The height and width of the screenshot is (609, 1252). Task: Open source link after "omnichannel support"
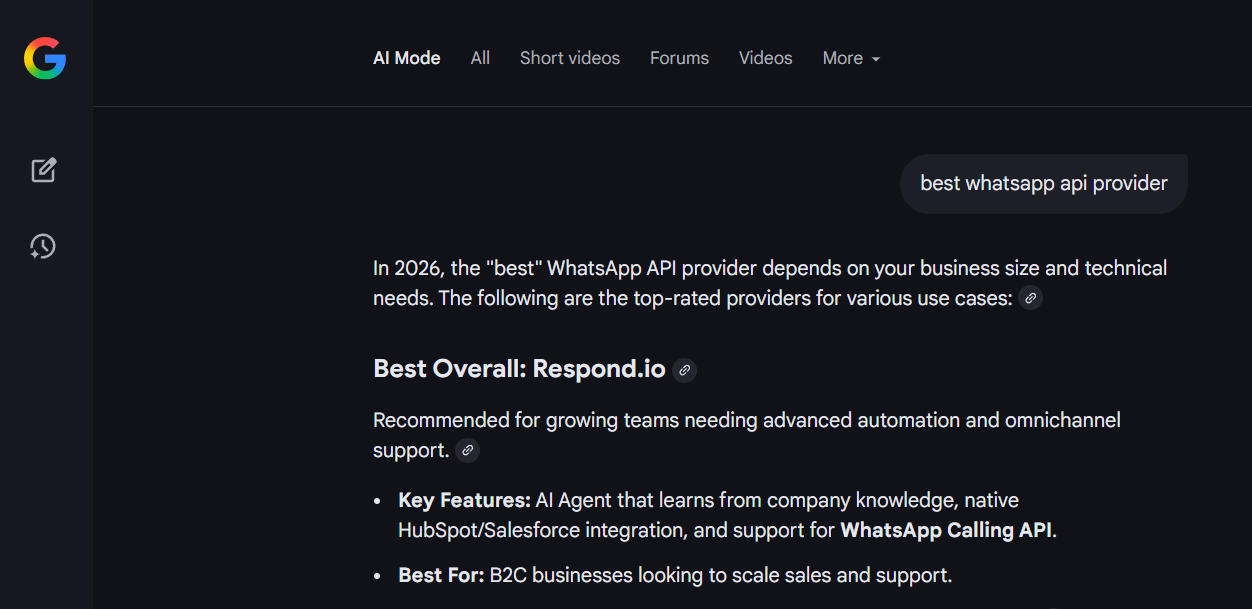467,451
